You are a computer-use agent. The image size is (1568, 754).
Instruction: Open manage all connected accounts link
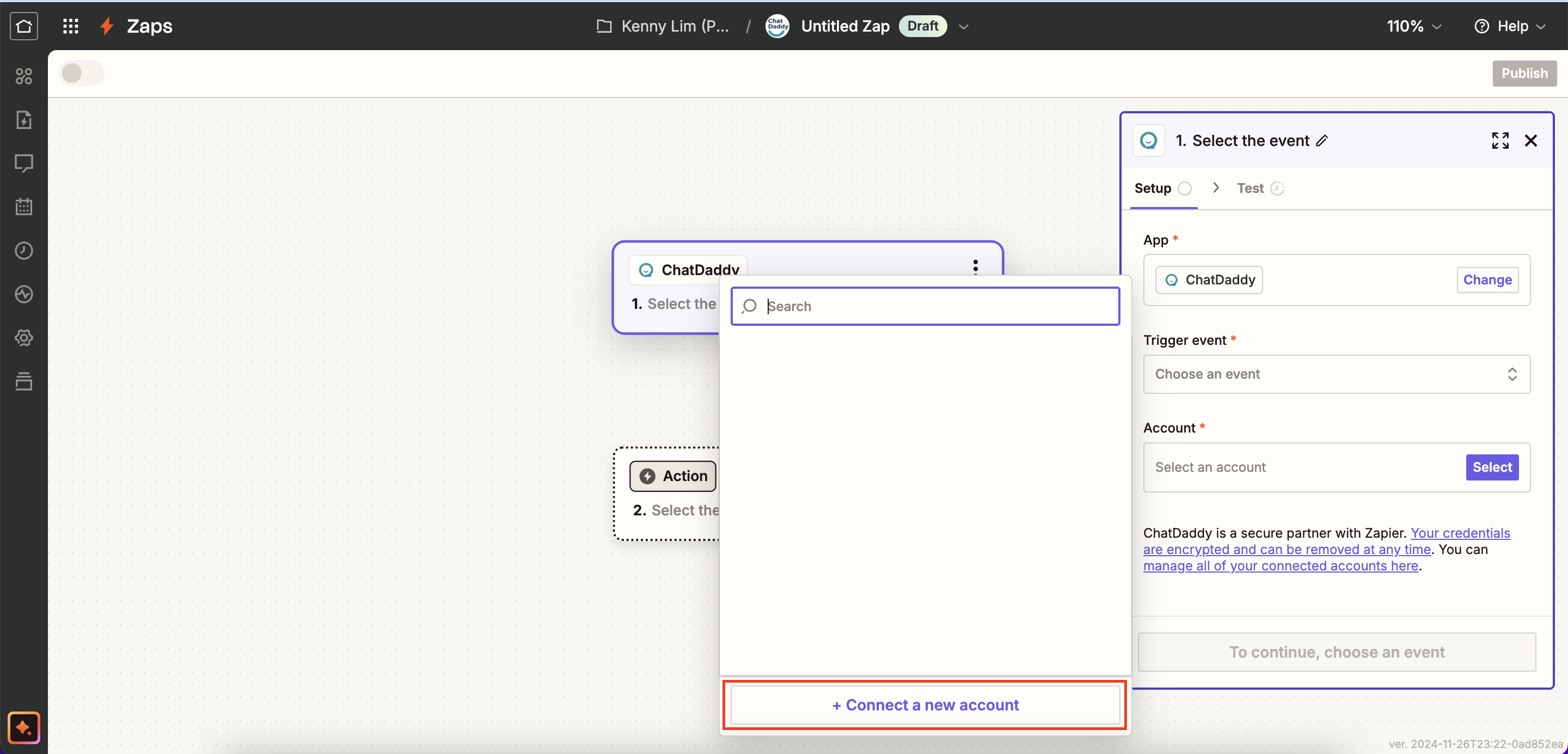click(x=1280, y=566)
